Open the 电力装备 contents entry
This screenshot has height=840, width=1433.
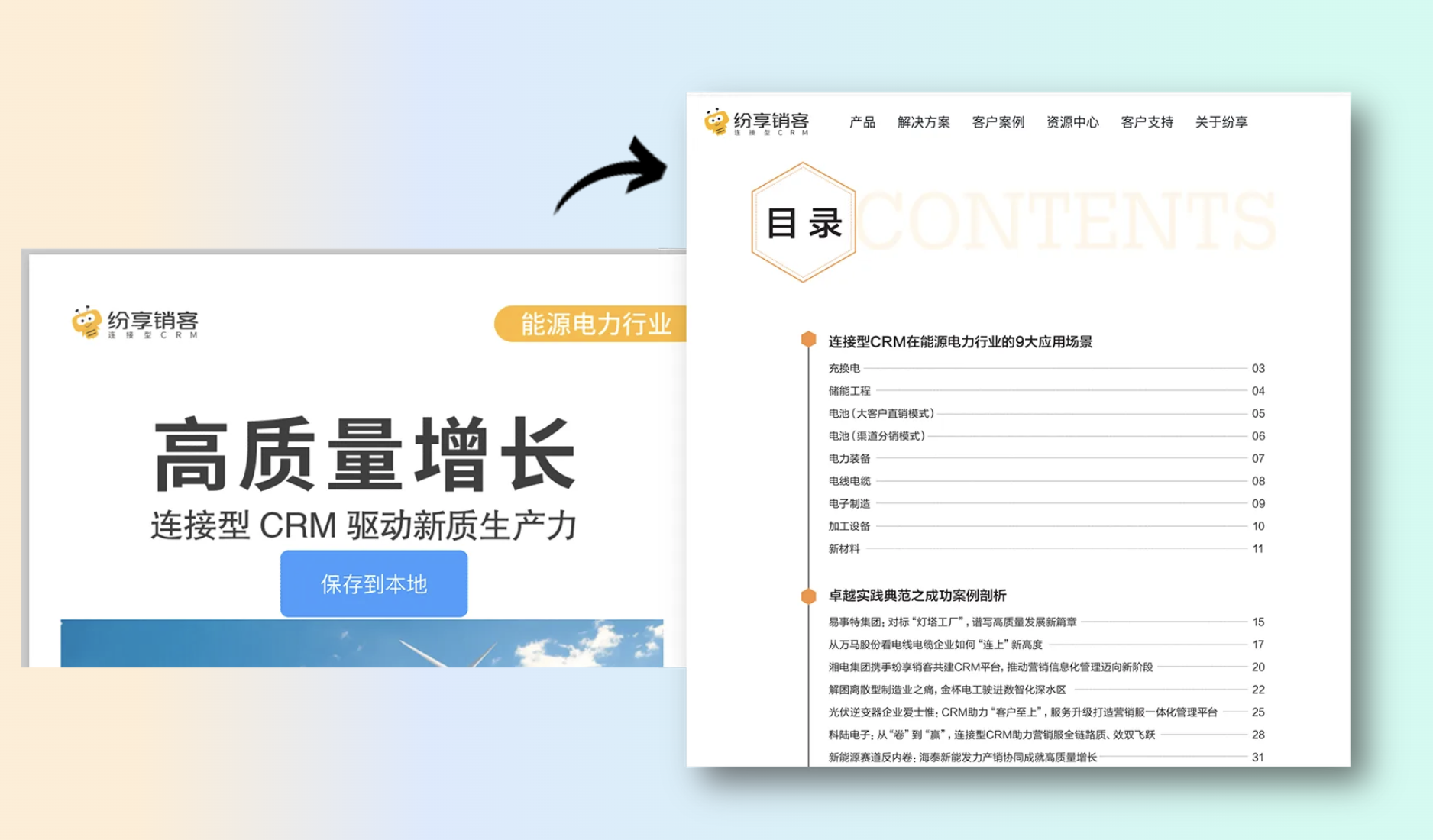pos(1046,458)
